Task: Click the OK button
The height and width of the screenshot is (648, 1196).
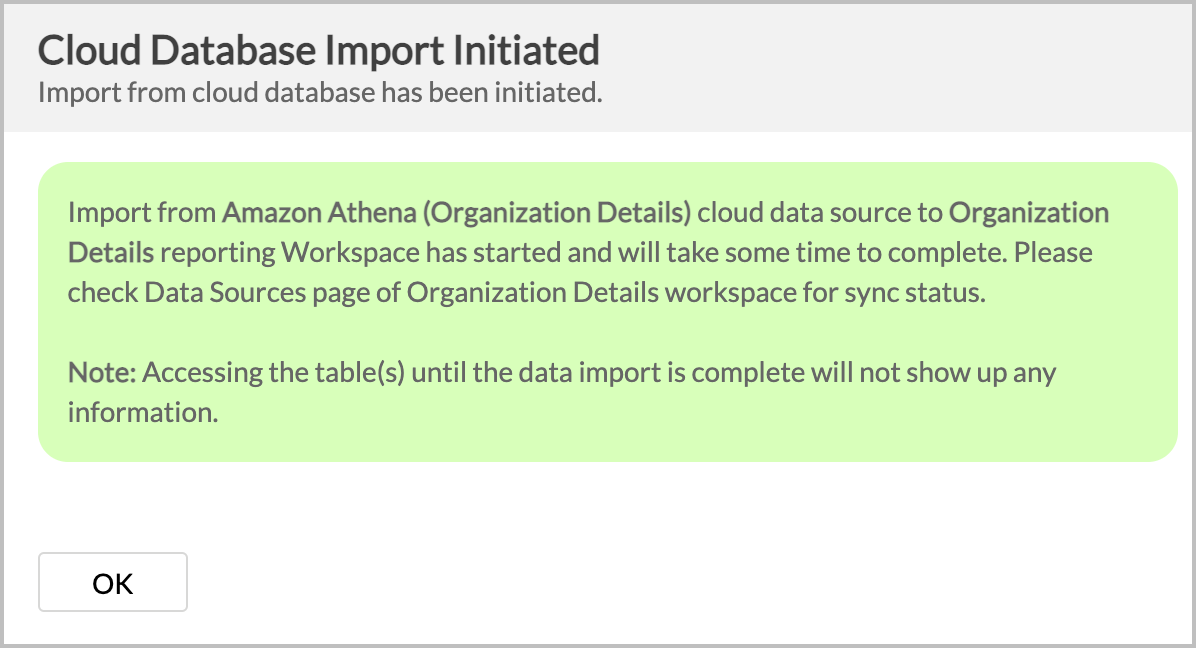Action: pyautogui.click(x=113, y=583)
